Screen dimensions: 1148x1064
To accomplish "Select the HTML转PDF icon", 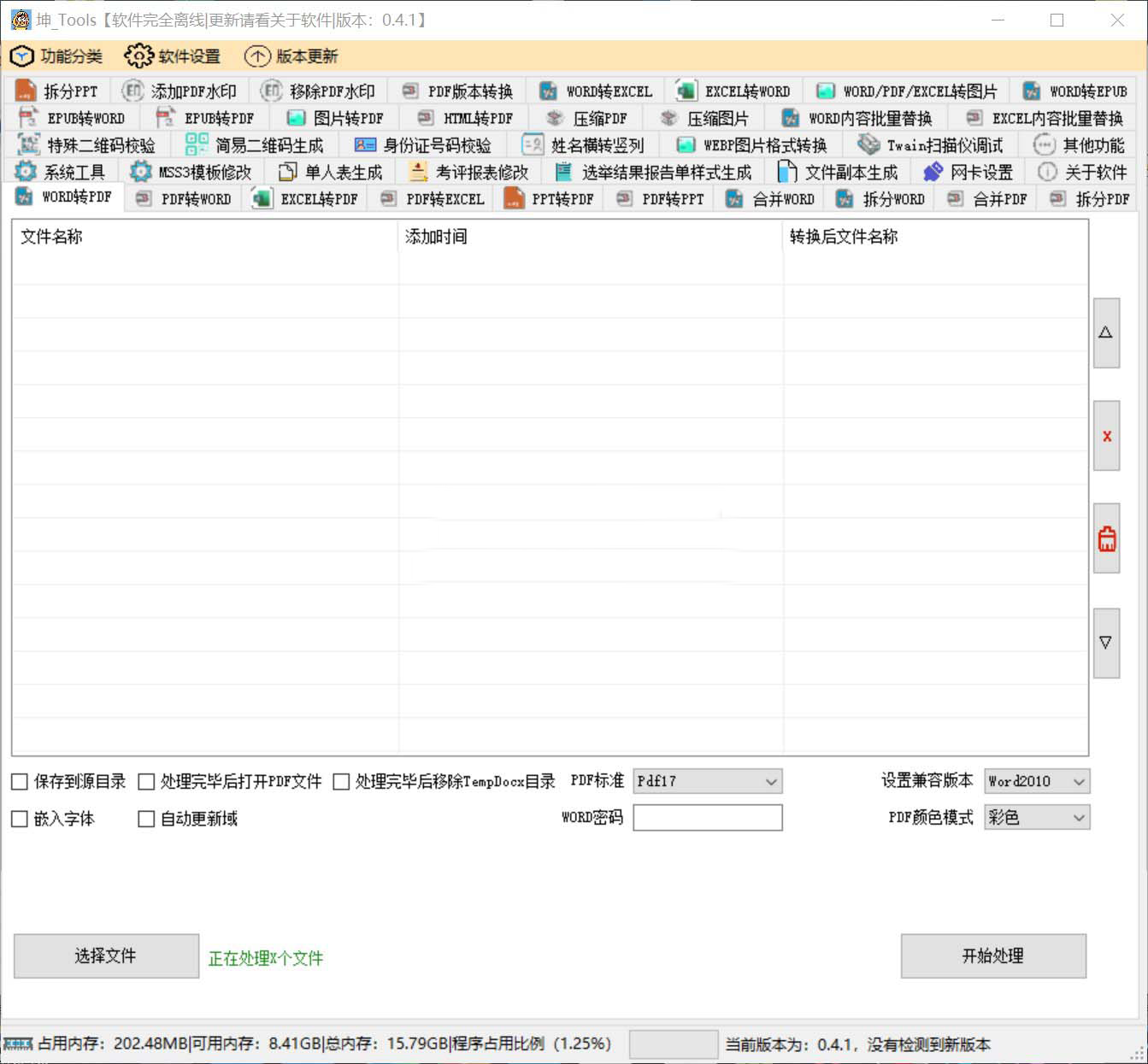I will [x=426, y=118].
